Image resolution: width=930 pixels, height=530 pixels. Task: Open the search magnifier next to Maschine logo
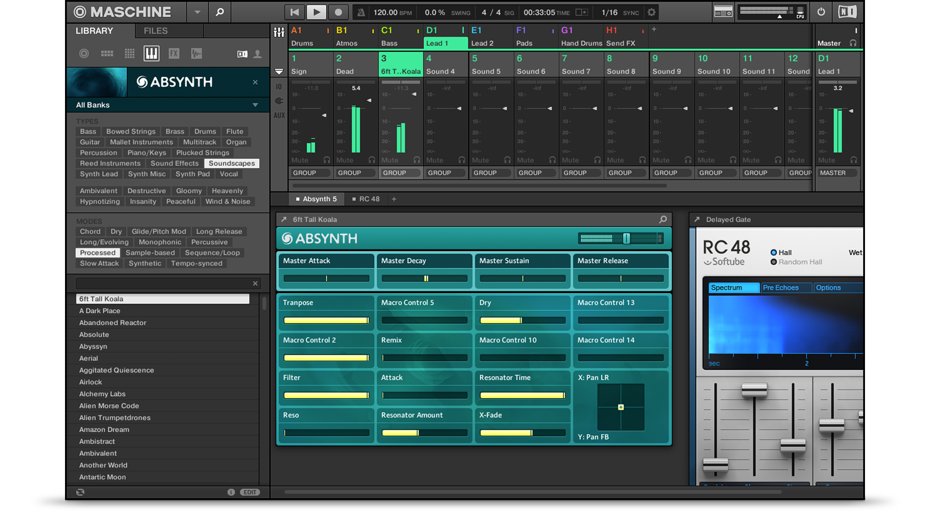tap(220, 12)
